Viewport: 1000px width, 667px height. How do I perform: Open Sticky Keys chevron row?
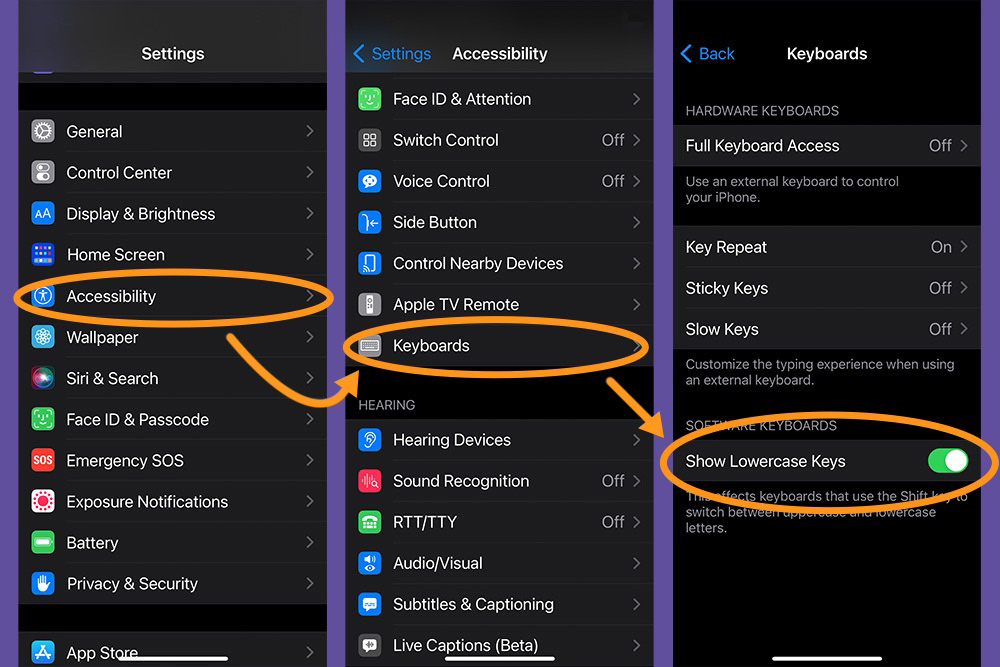tap(825, 288)
